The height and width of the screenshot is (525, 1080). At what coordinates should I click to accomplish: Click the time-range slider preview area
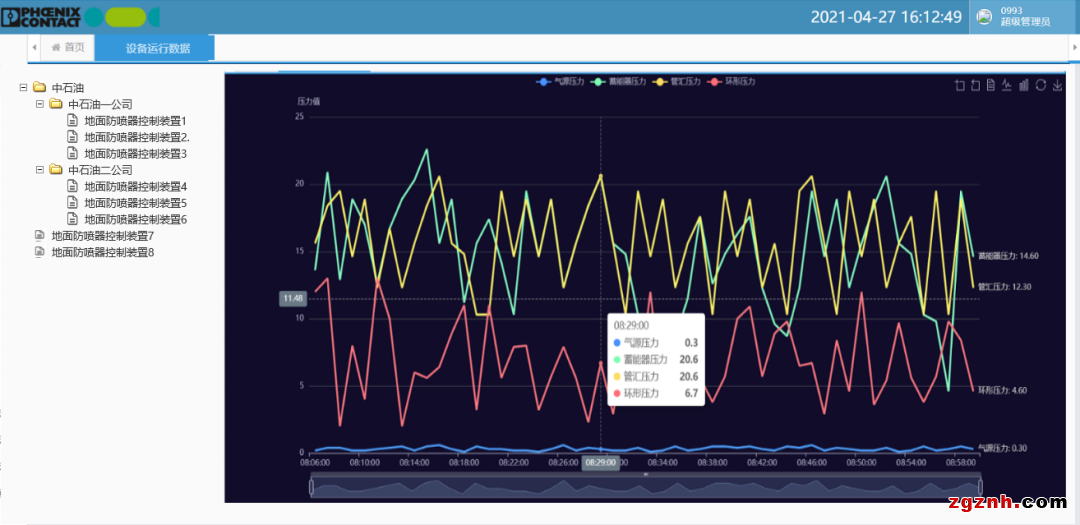point(645,487)
